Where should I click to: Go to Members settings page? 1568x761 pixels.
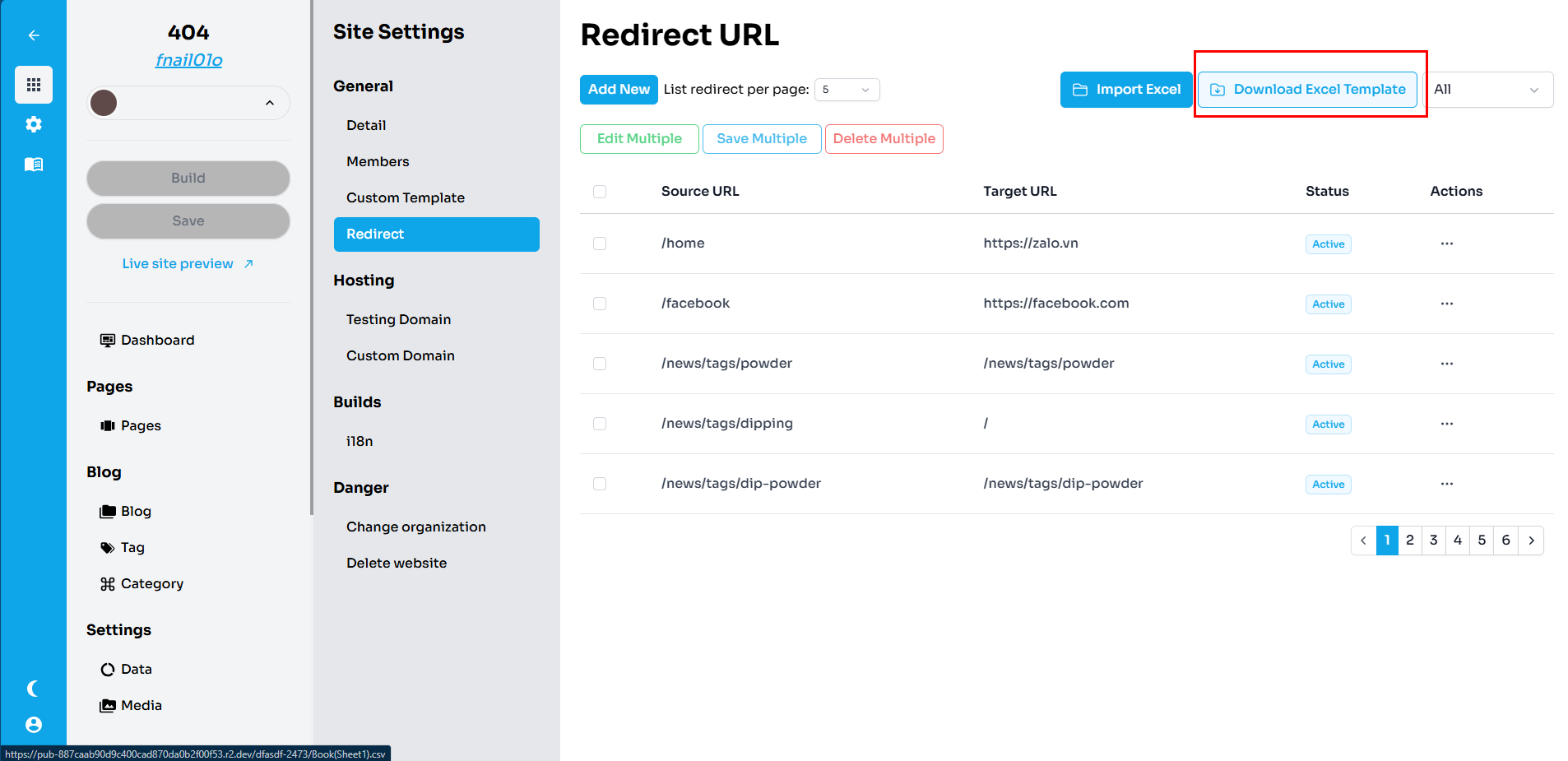coord(378,161)
